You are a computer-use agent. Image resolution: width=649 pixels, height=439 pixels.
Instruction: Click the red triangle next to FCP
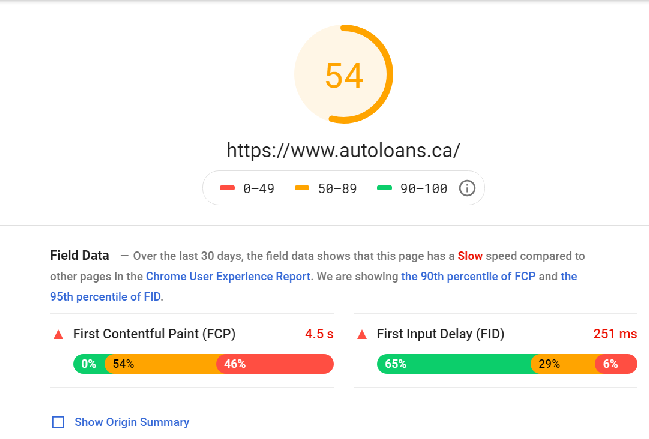[x=58, y=334]
